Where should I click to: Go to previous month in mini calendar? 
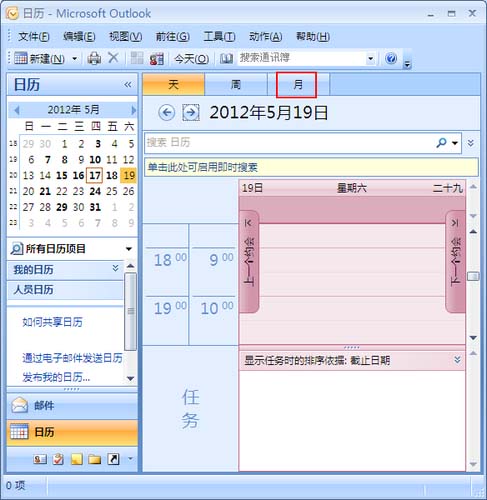[16, 110]
